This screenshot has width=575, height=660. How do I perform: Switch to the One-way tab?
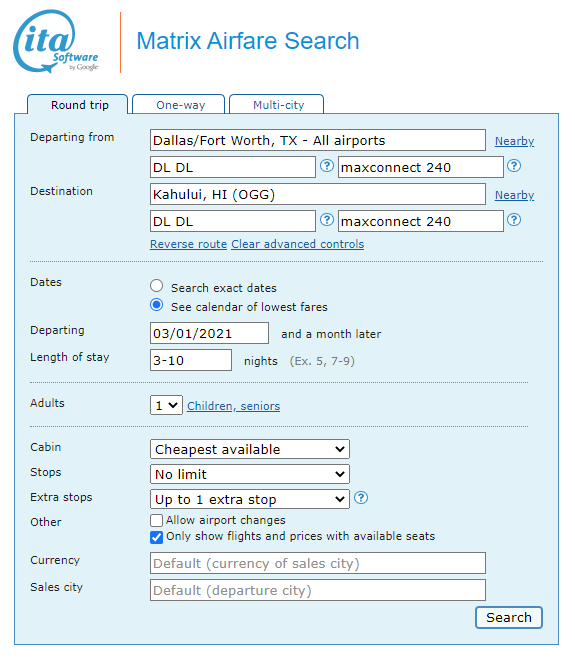(179, 104)
